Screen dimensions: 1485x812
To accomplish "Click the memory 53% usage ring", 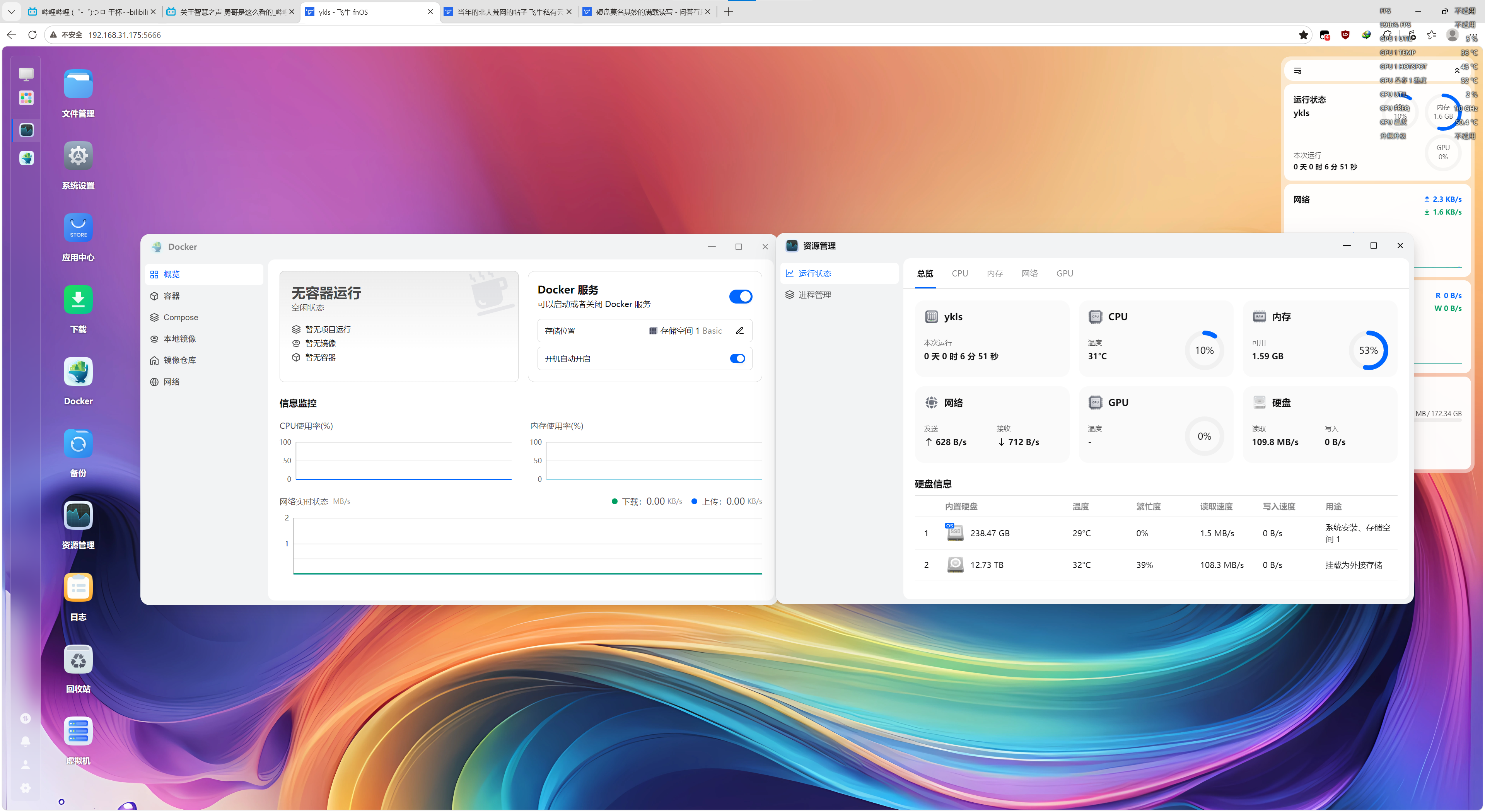I will click(1368, 350).
